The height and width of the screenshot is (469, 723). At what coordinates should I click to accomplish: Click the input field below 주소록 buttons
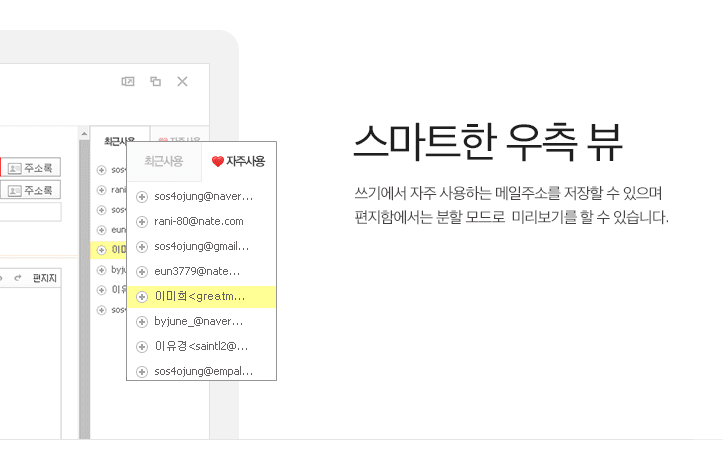[x=30, y=212]
